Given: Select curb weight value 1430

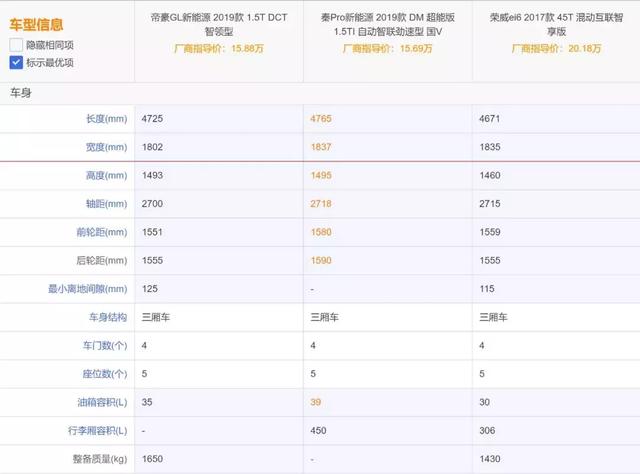Looking at the screenshot, I should coord(490,459).
